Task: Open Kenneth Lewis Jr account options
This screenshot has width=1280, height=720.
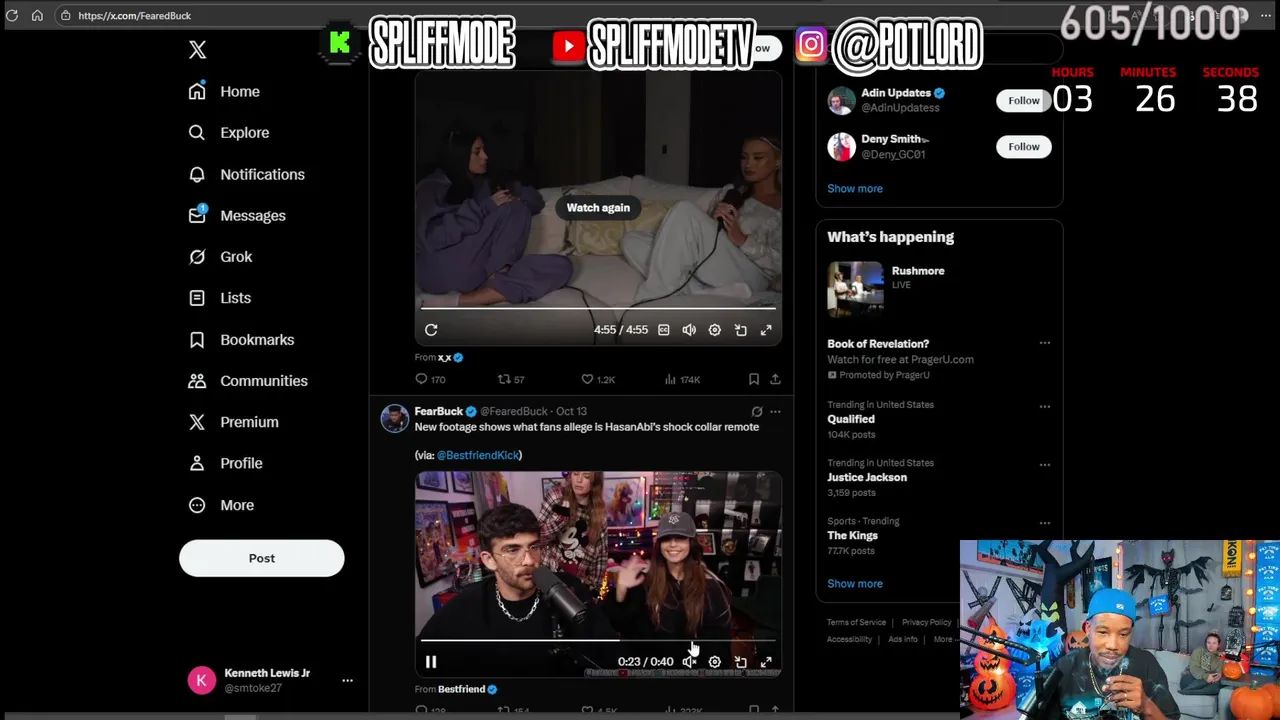Action: (347, 680)
